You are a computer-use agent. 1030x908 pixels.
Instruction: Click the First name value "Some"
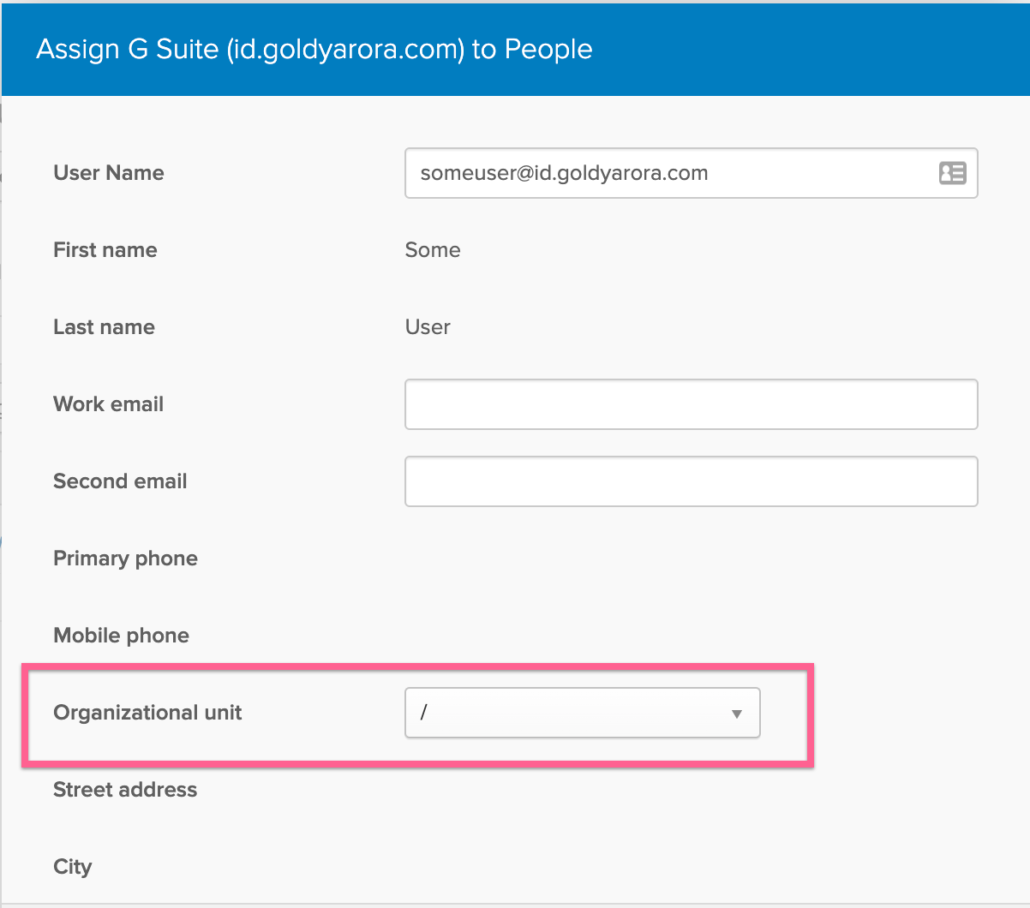(x=432, y=250)
